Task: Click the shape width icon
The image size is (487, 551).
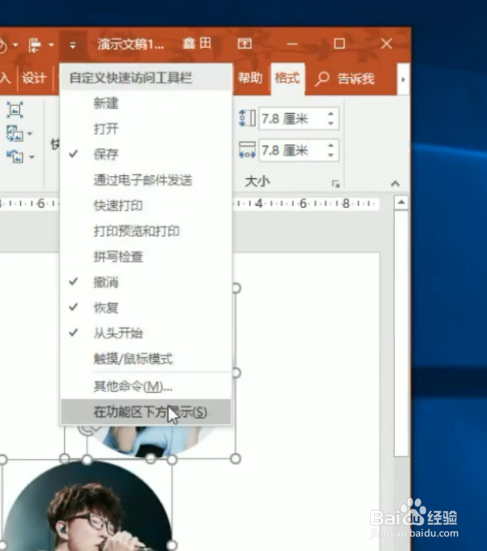Action: click(247, 150)
